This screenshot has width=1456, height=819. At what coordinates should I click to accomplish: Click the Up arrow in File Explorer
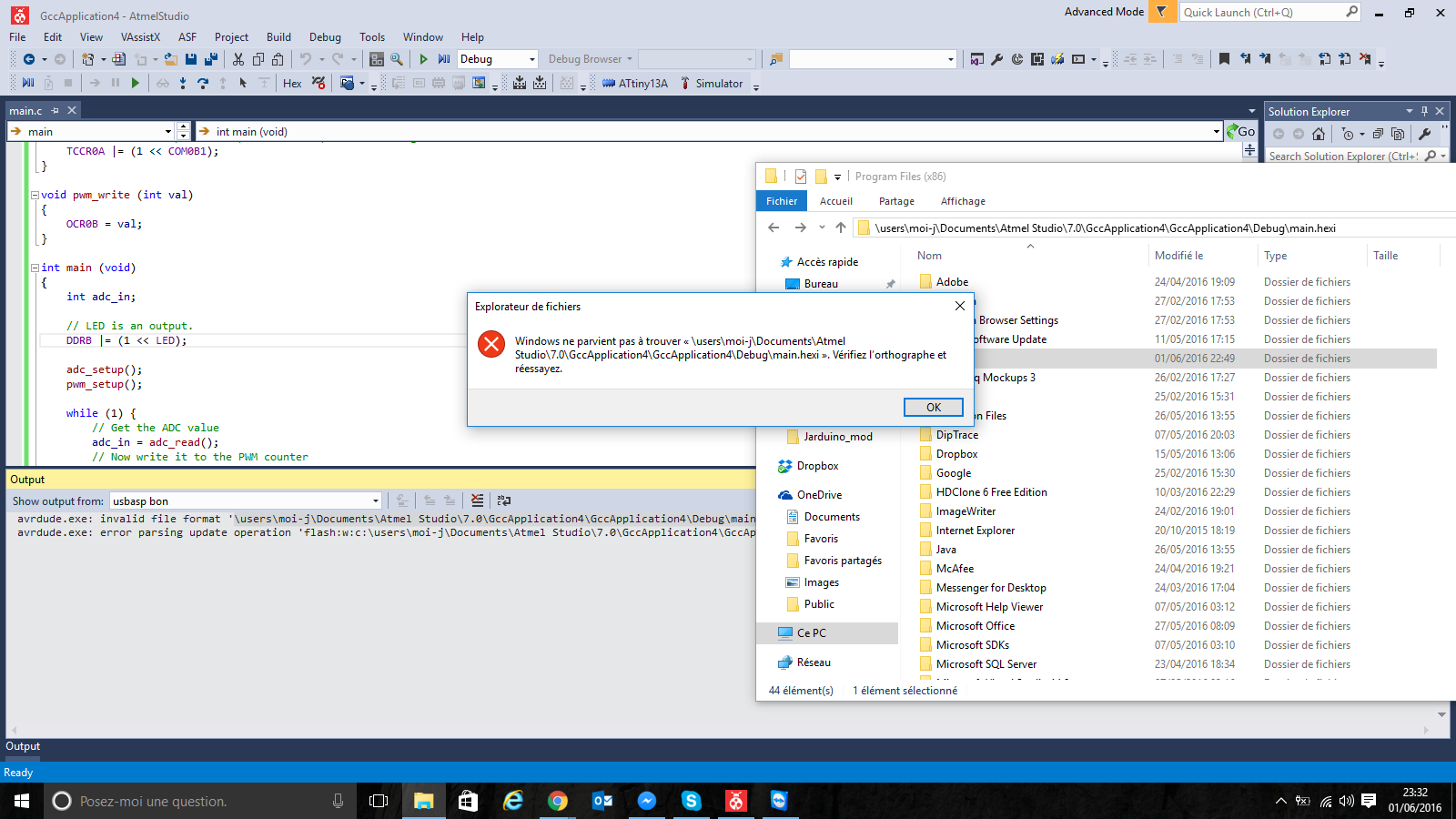point(841,227)
